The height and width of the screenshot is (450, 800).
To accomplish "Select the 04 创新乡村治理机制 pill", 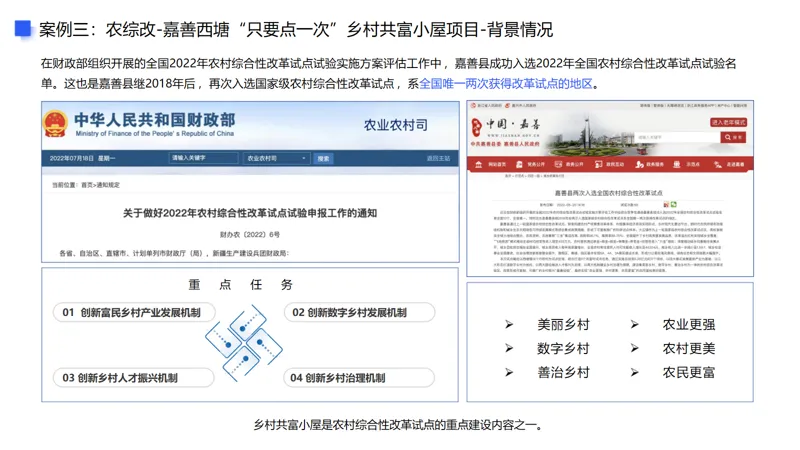I will (x=359, y=378).
